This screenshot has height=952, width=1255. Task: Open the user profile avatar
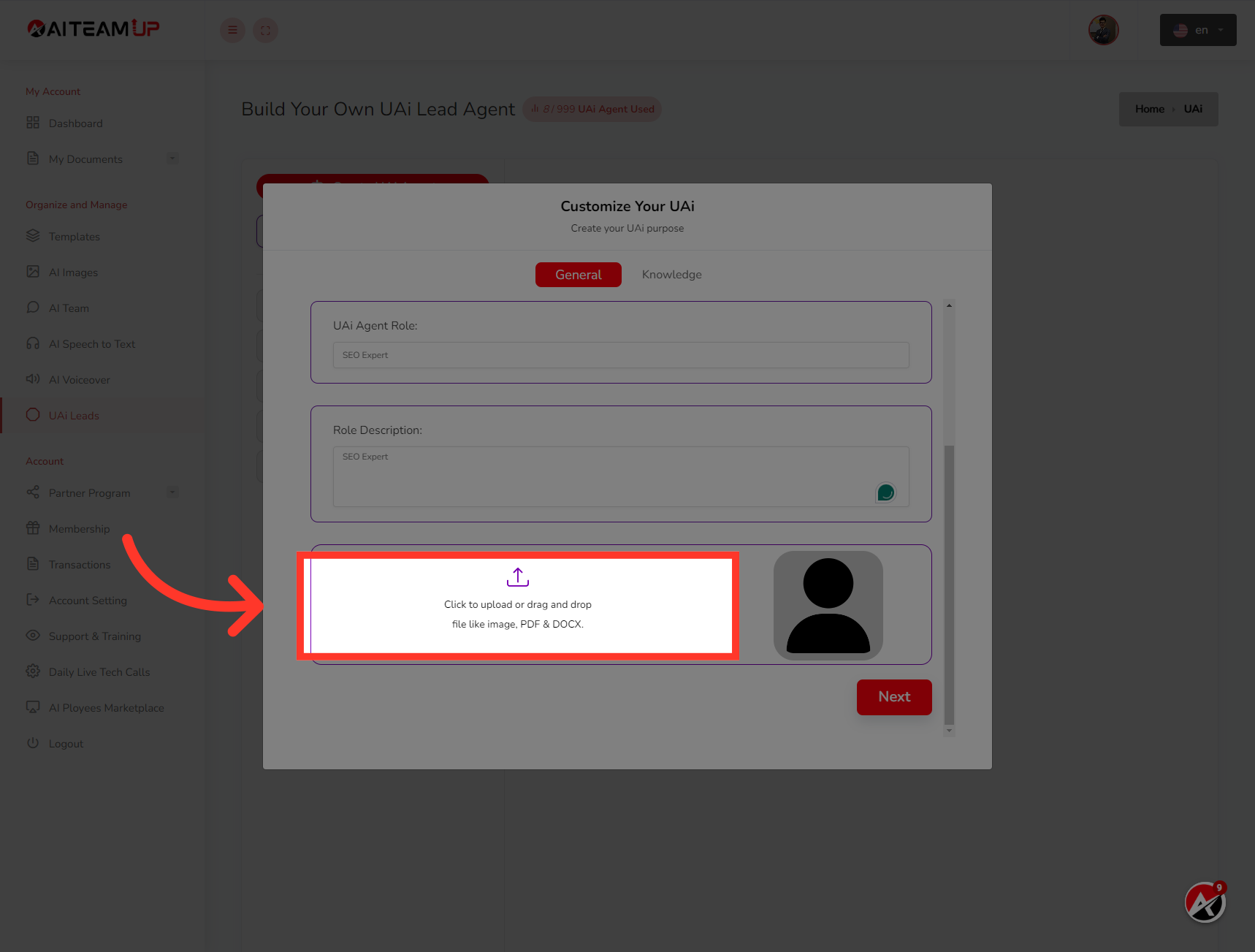point(1103,30)
